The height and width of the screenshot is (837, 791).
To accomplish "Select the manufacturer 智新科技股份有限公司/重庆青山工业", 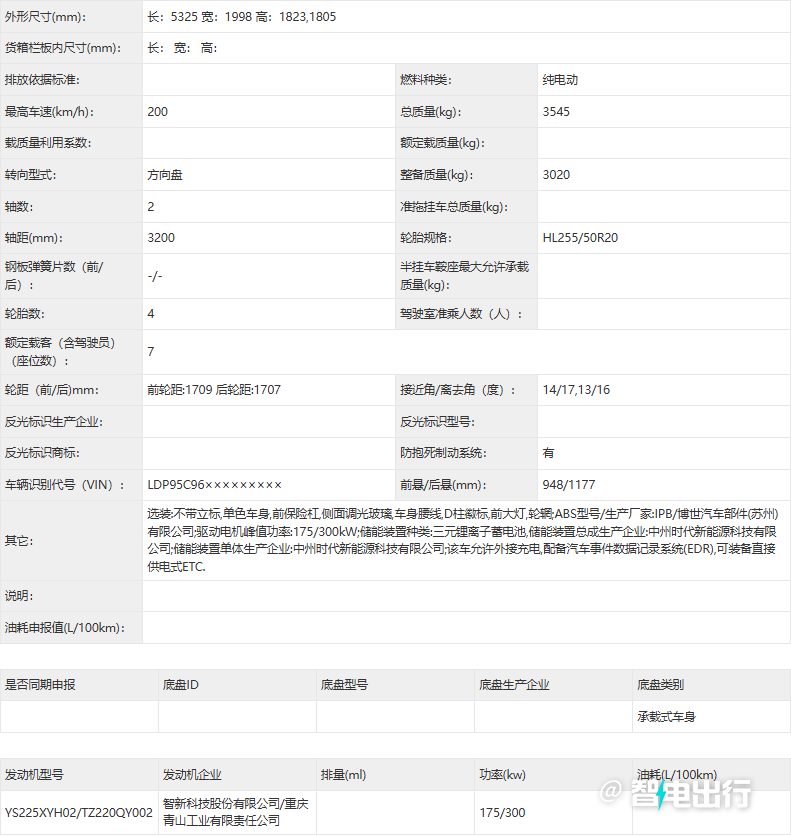I will pos(235,812).
